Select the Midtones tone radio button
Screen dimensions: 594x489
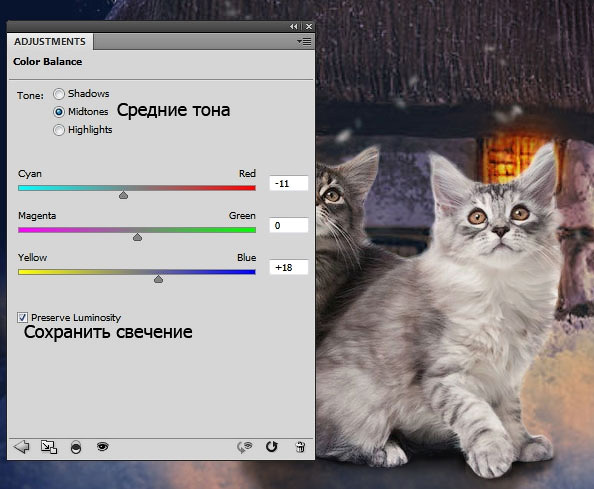[59, 112]
